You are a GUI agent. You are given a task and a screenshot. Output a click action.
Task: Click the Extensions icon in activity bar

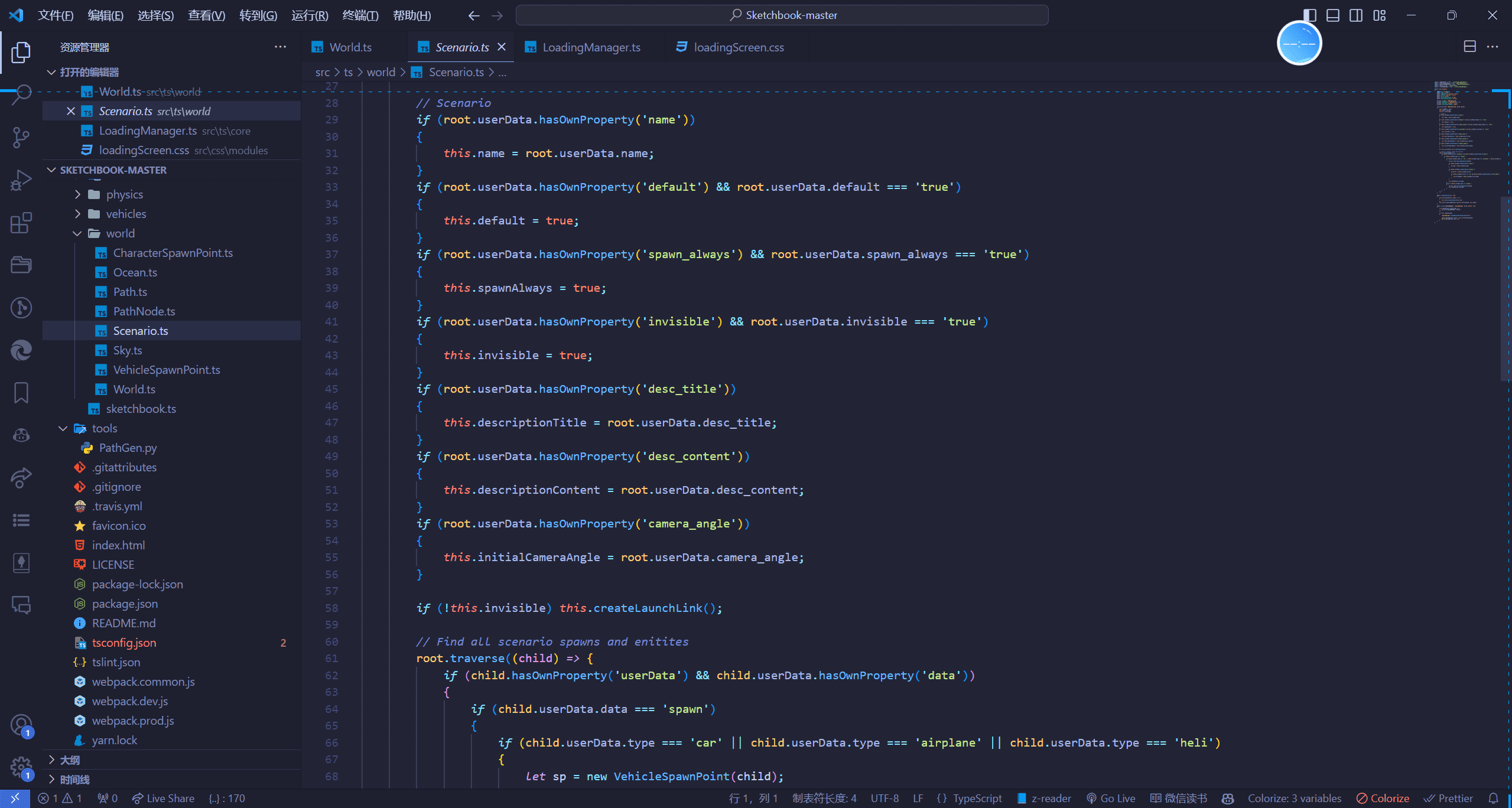click(22, 221)
